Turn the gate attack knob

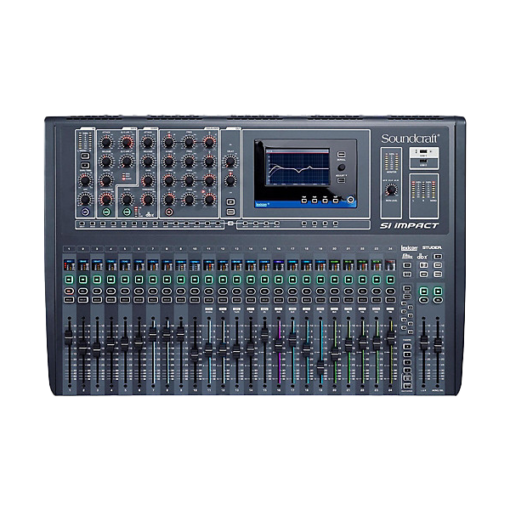pyautogui.click(x=106, y=143)
